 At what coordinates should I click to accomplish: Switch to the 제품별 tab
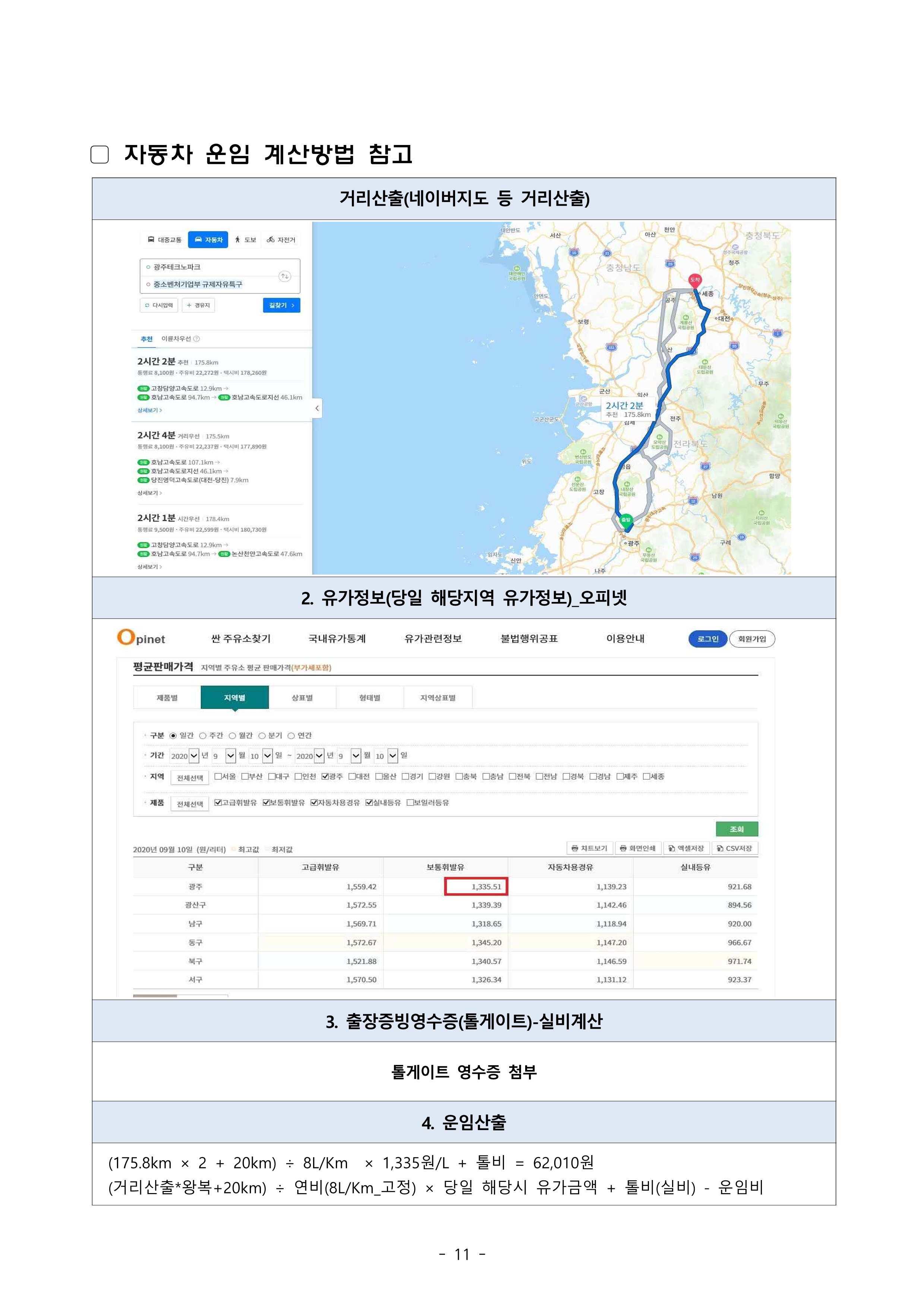coord(167,698)
